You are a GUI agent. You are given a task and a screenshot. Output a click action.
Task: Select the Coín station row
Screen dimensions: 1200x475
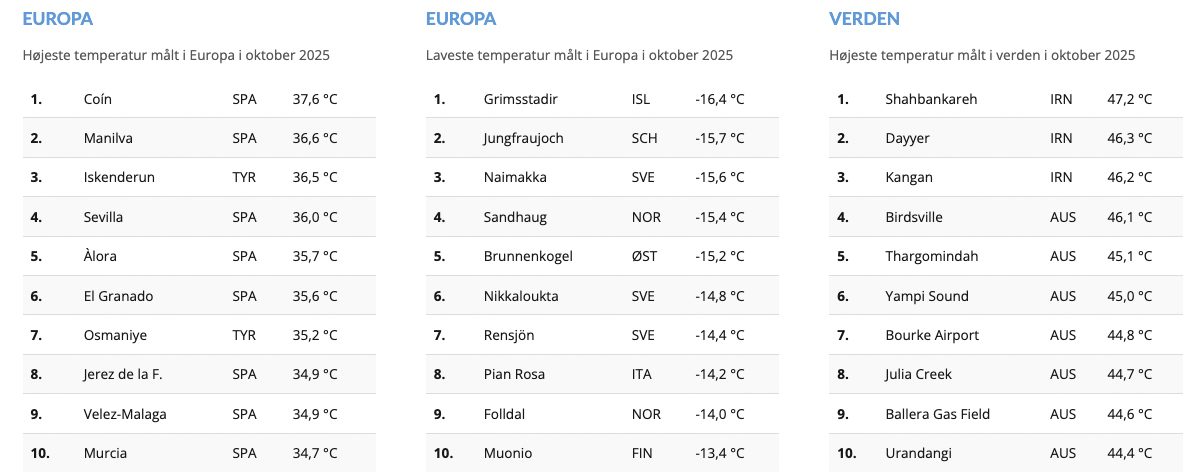(x=98, y=99)
